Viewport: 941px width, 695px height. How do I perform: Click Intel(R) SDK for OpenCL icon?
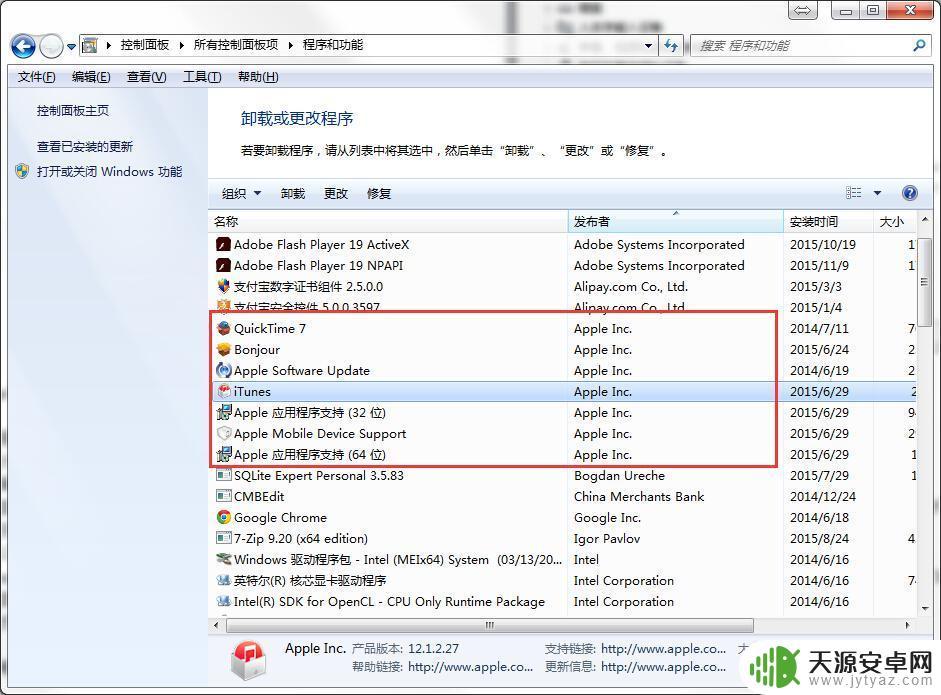click(x=223, y=601)
